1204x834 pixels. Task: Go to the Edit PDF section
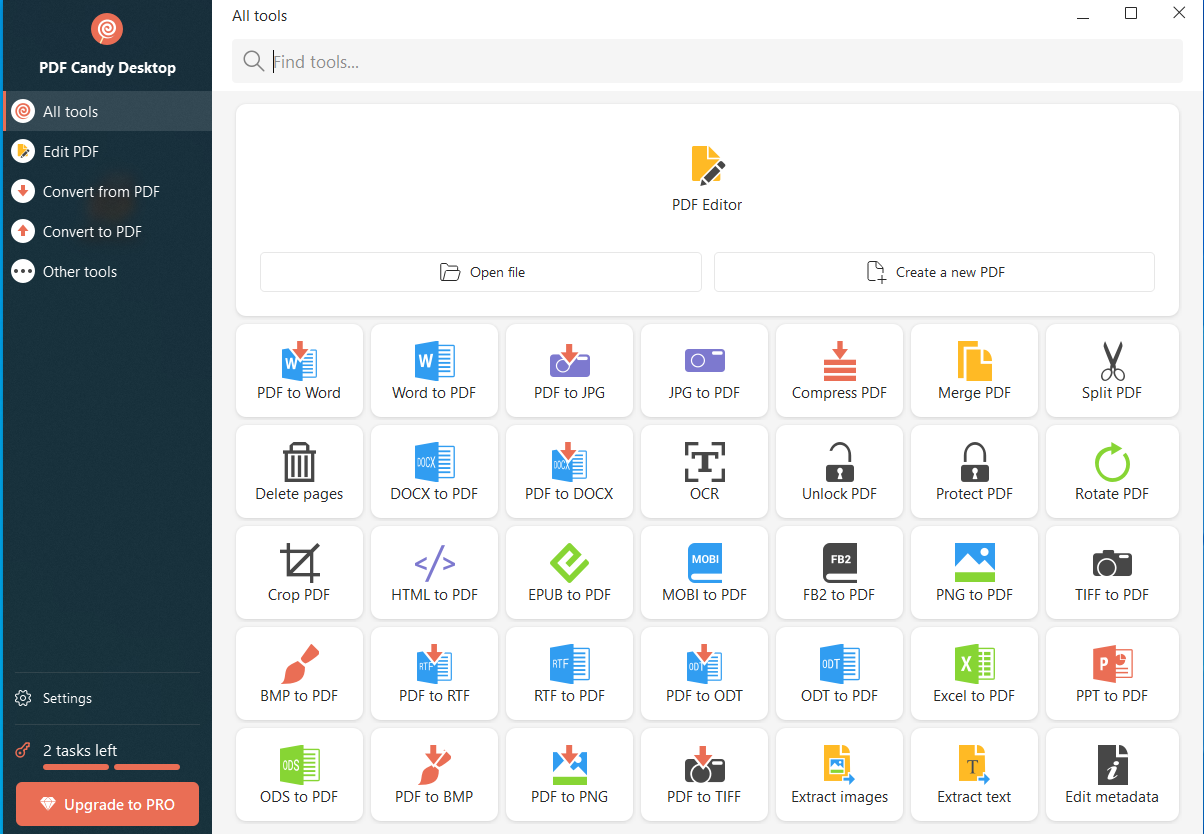click(x=108, y=151)
